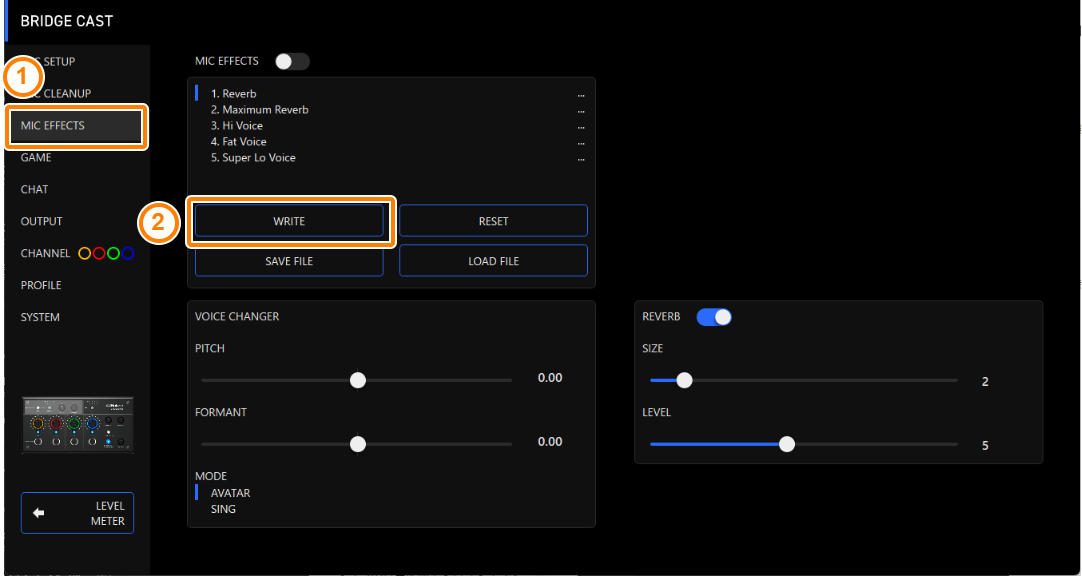The image size is (1082, 578).
Task: Click the reverb LEVEL value 5
Action: 985,446
